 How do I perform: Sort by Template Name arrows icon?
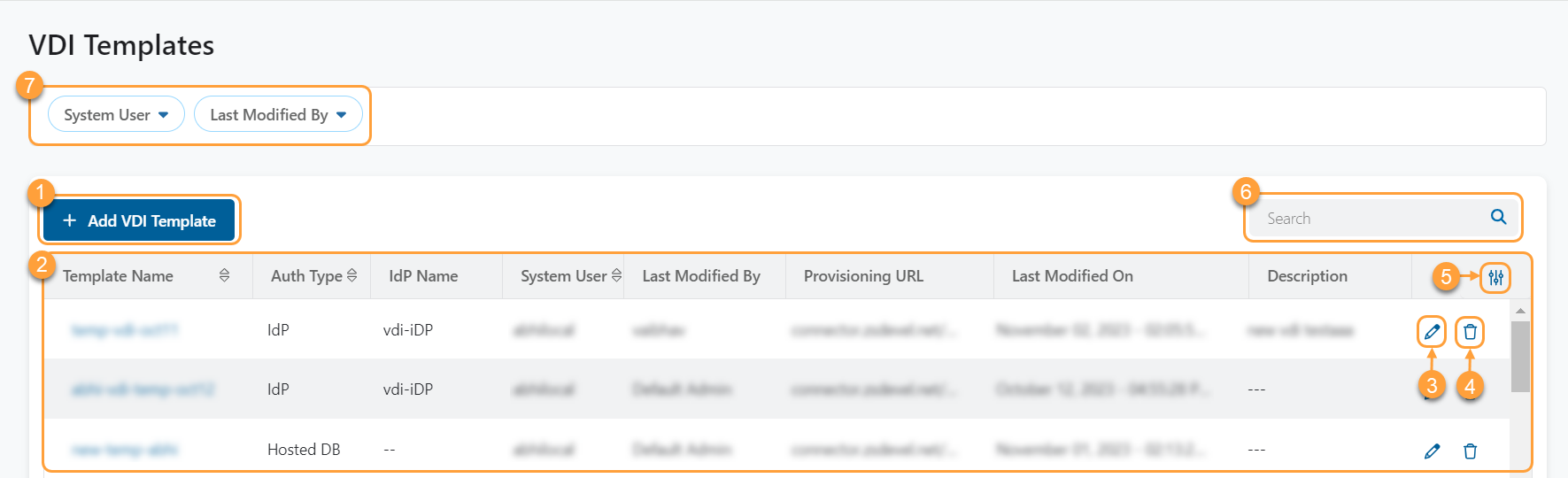click(x=224, y=276)
